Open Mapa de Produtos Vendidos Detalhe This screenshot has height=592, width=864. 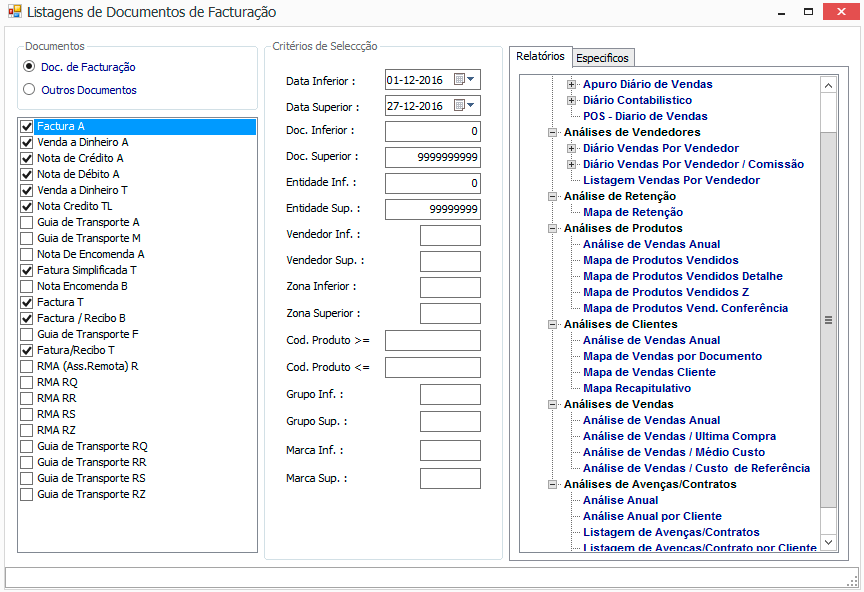(x=683, y=276)
